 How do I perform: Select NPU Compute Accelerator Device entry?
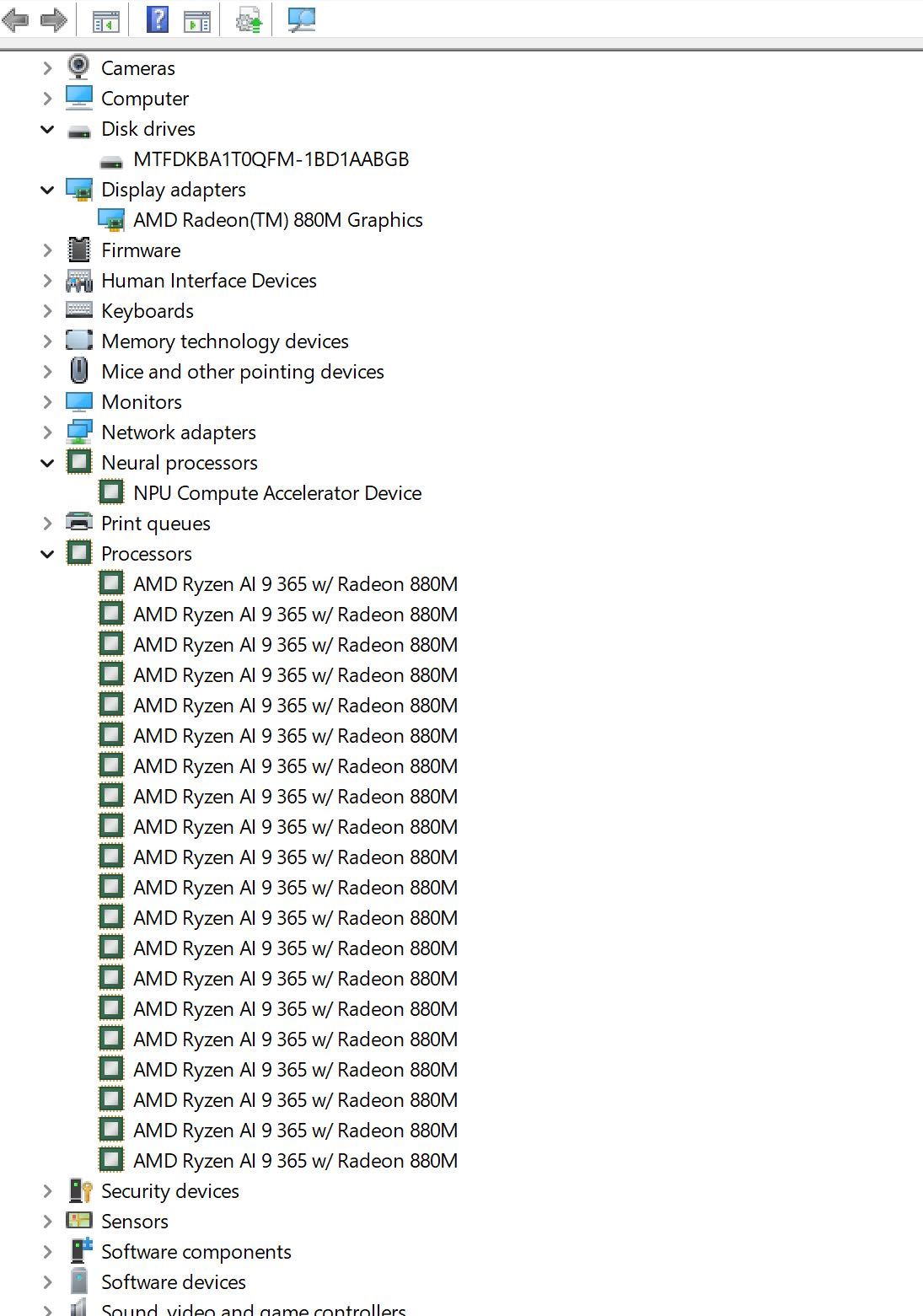(x=277, y=493)
